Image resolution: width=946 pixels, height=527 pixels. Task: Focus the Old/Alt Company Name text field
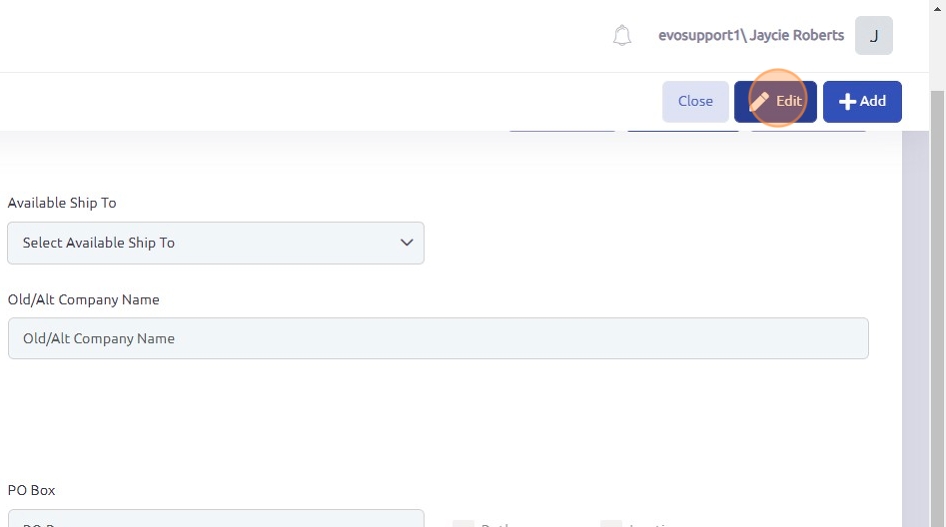click(x=437, y=338)
